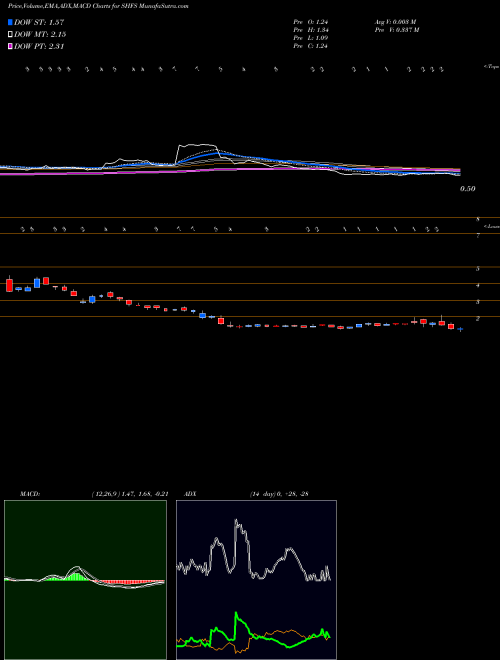Click the blue DOW ST legend swatch
The image size is (500, 660).
point(10,22)
